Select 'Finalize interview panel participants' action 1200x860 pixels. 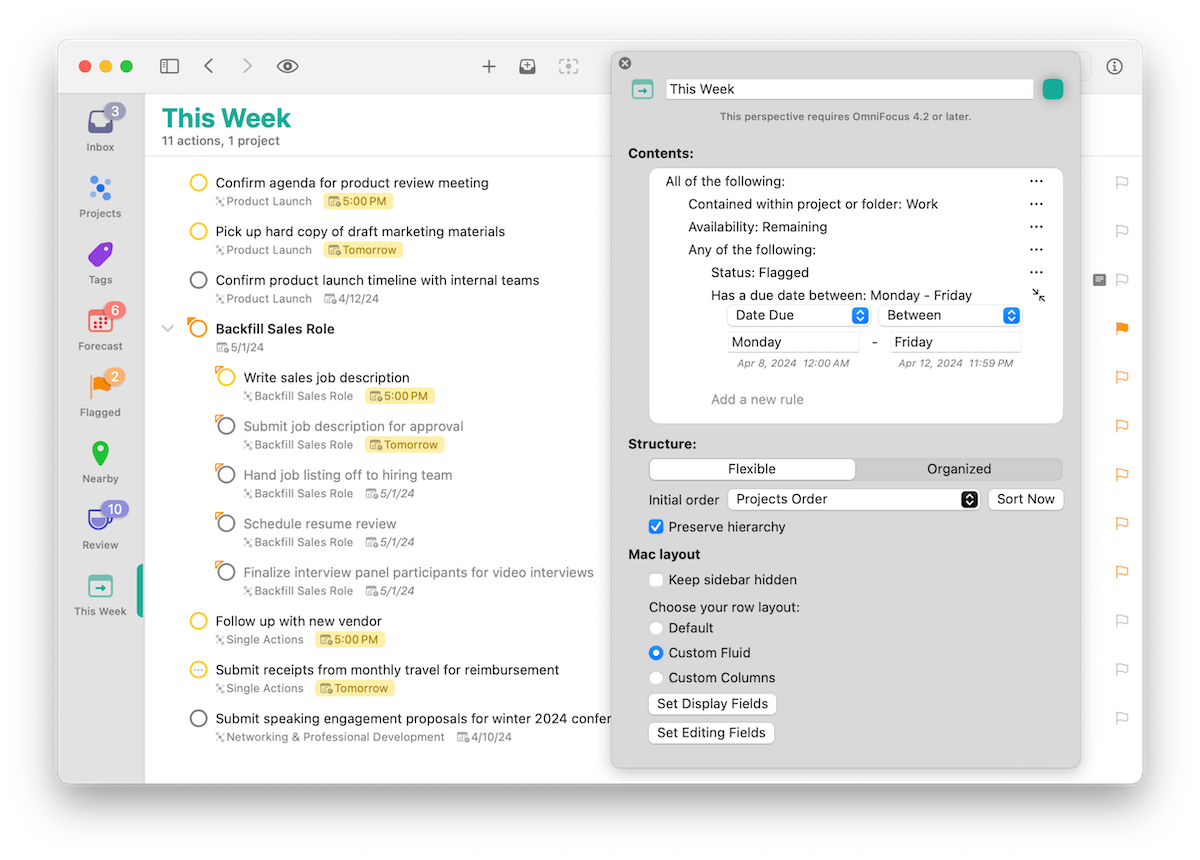pyautogui.click(x=419, y=573)
